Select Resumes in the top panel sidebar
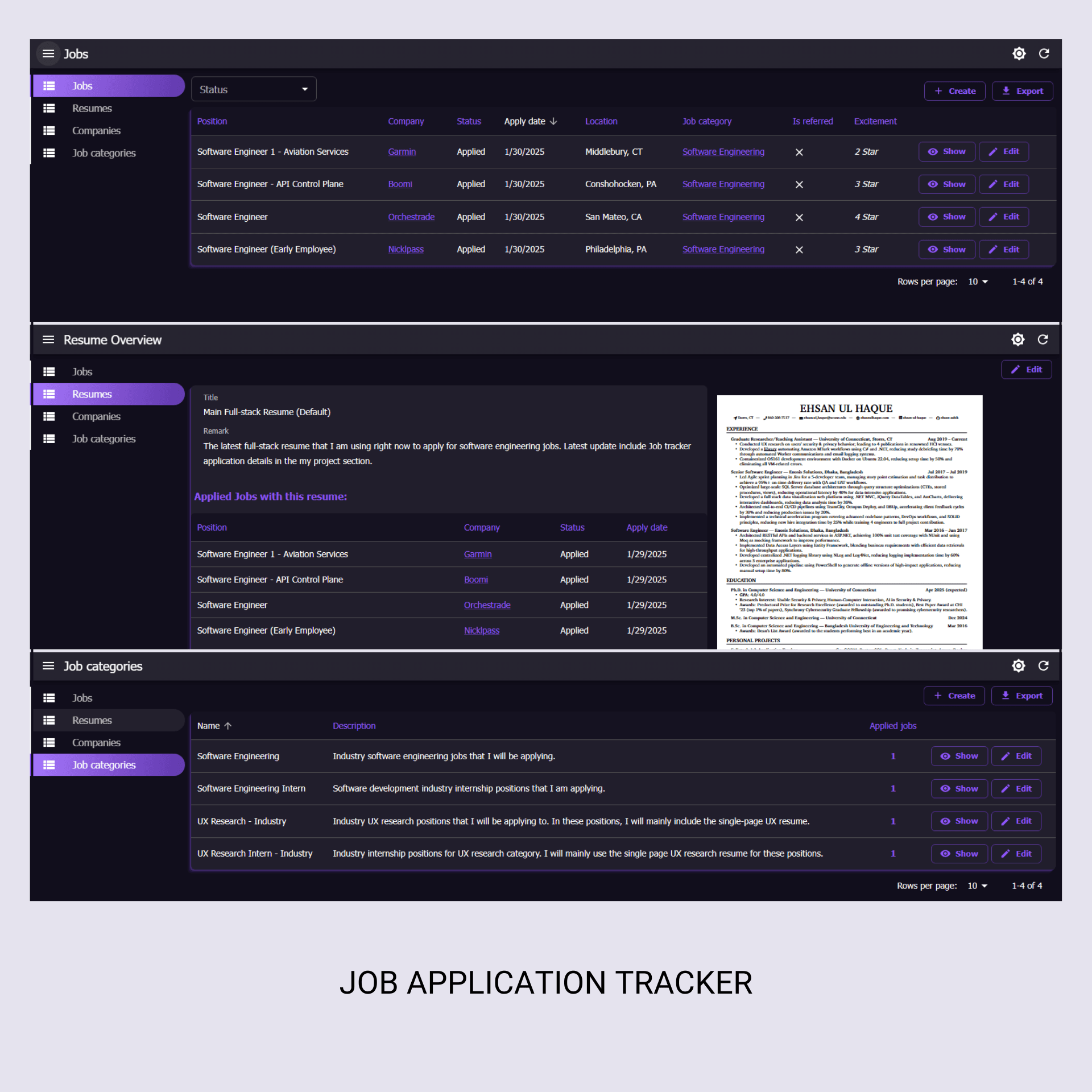 coord(108,108)
